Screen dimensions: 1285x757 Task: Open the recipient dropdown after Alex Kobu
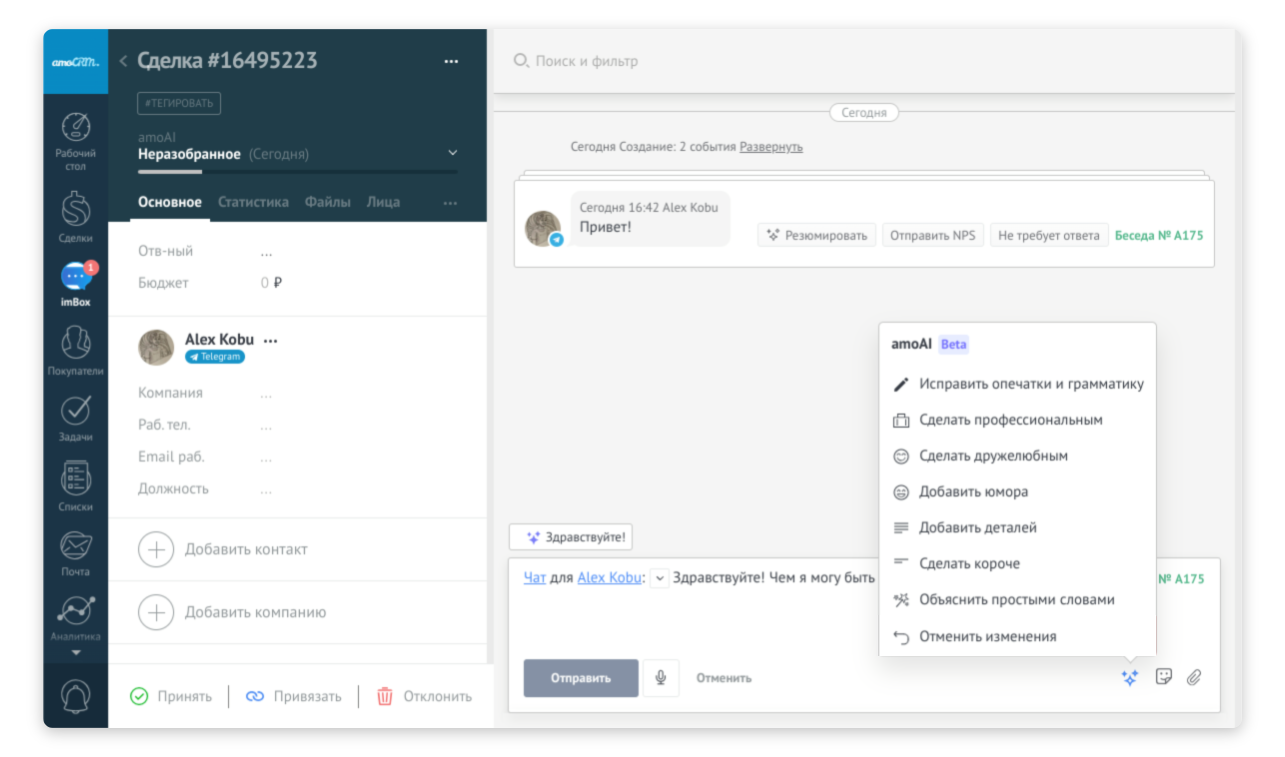[659, 578]
